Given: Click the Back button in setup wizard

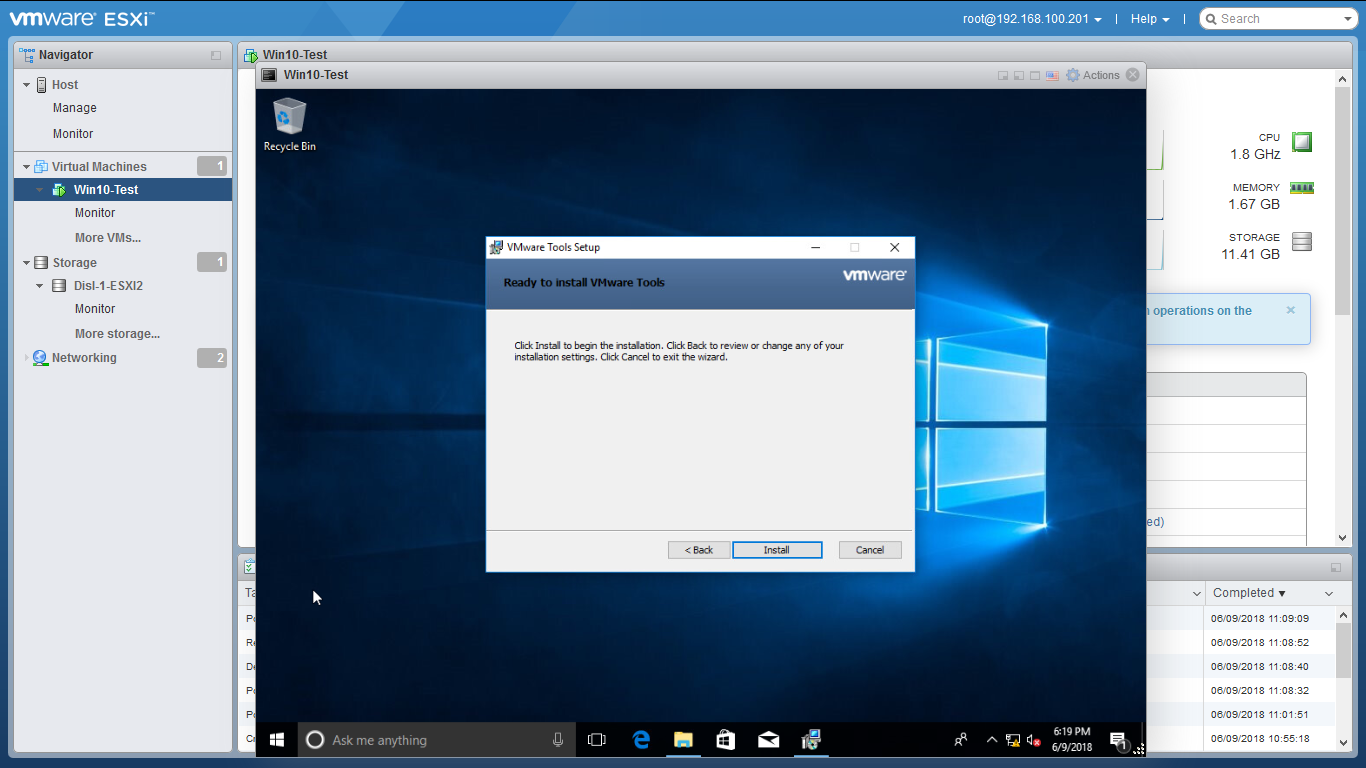Looking at the screenshot, I should click(698, 550).
